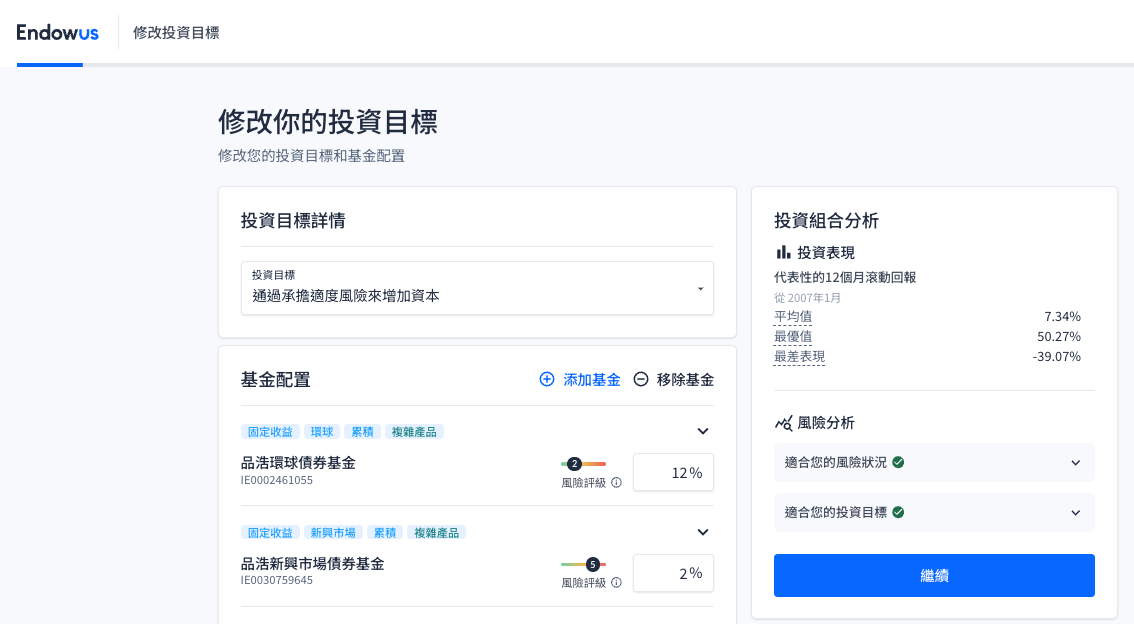Image resolution: width=1134 pixels, height=624 pixels.
Task: Click risk rating bar showing level 2
Action: coord(583,464)
